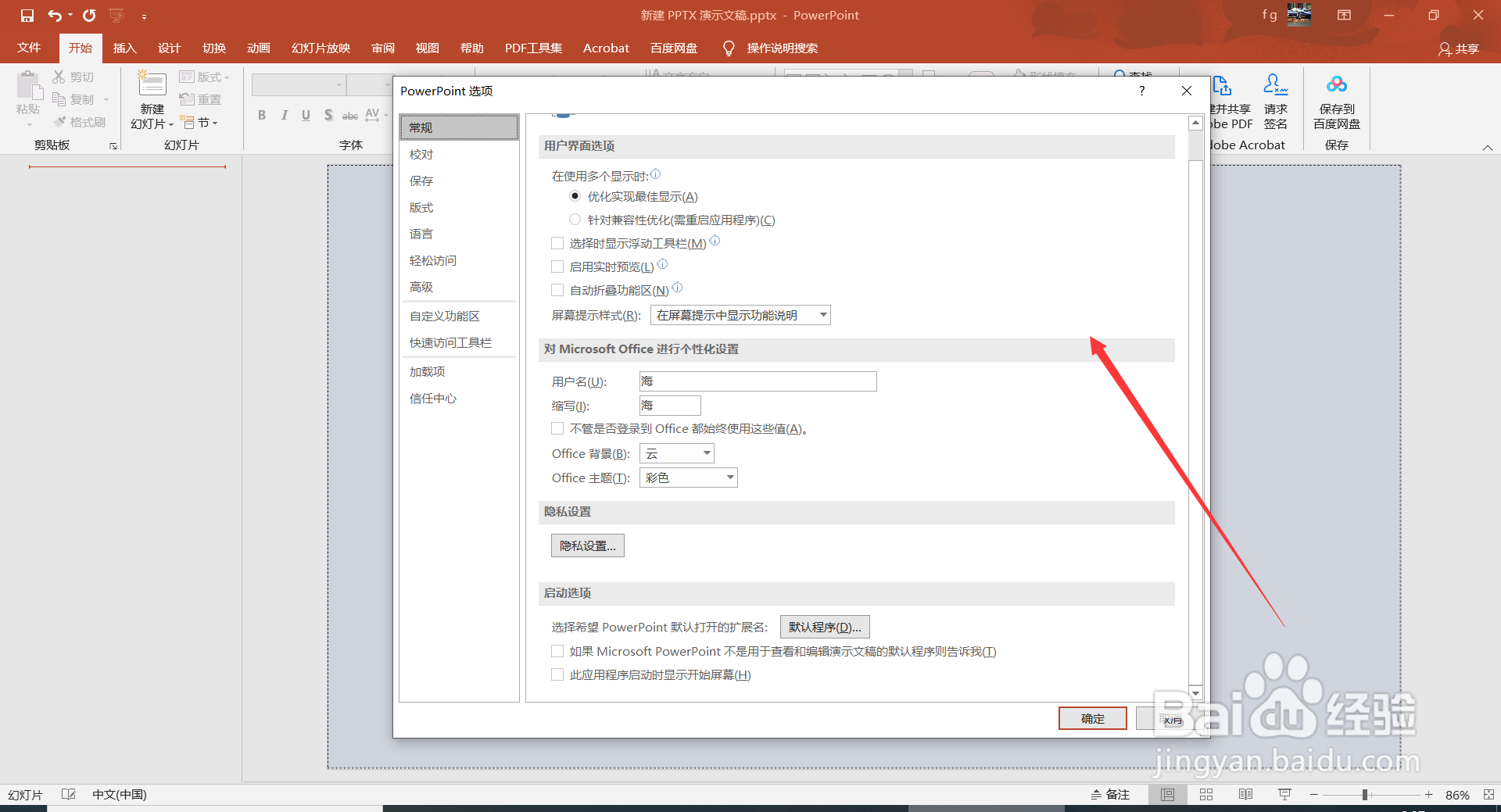This screenshot has width=1501, height=812.
Task: Click Fit slide to window icon
Action: click(x=1488, y=794)
